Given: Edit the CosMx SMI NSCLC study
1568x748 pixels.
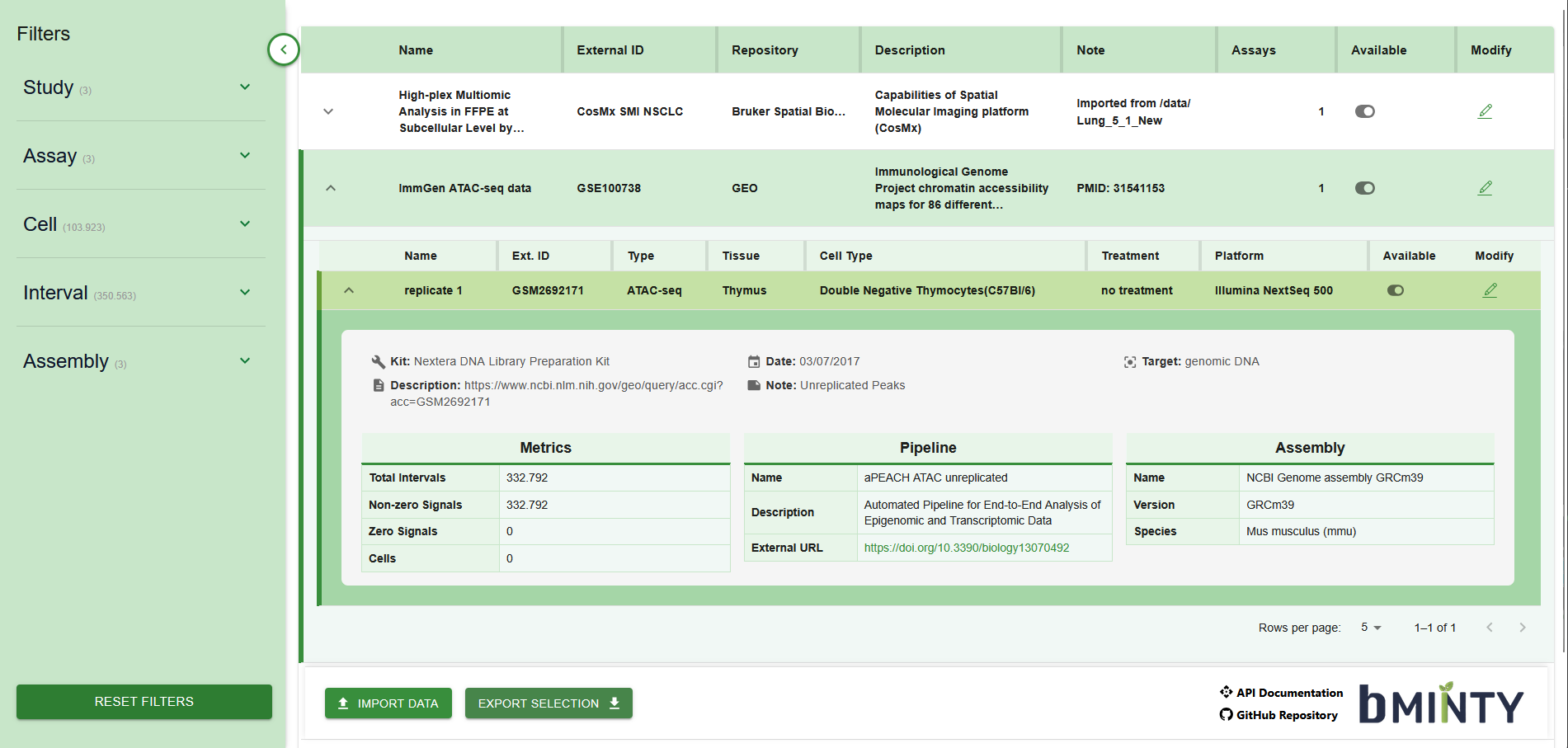Looking at the screenshot, I should 1485,111.
